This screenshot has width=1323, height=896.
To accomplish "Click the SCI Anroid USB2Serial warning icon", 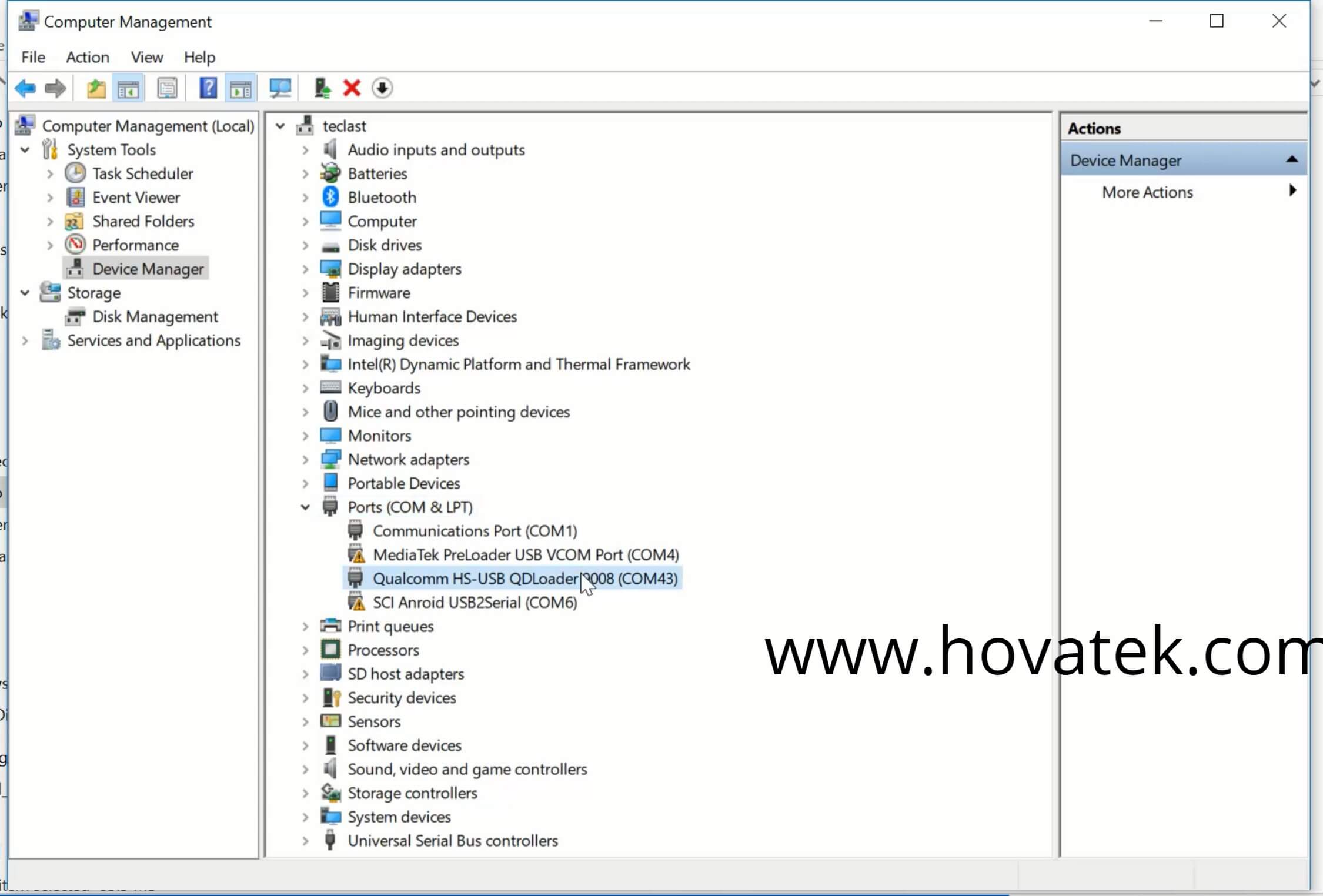I will tap(356, 602).
